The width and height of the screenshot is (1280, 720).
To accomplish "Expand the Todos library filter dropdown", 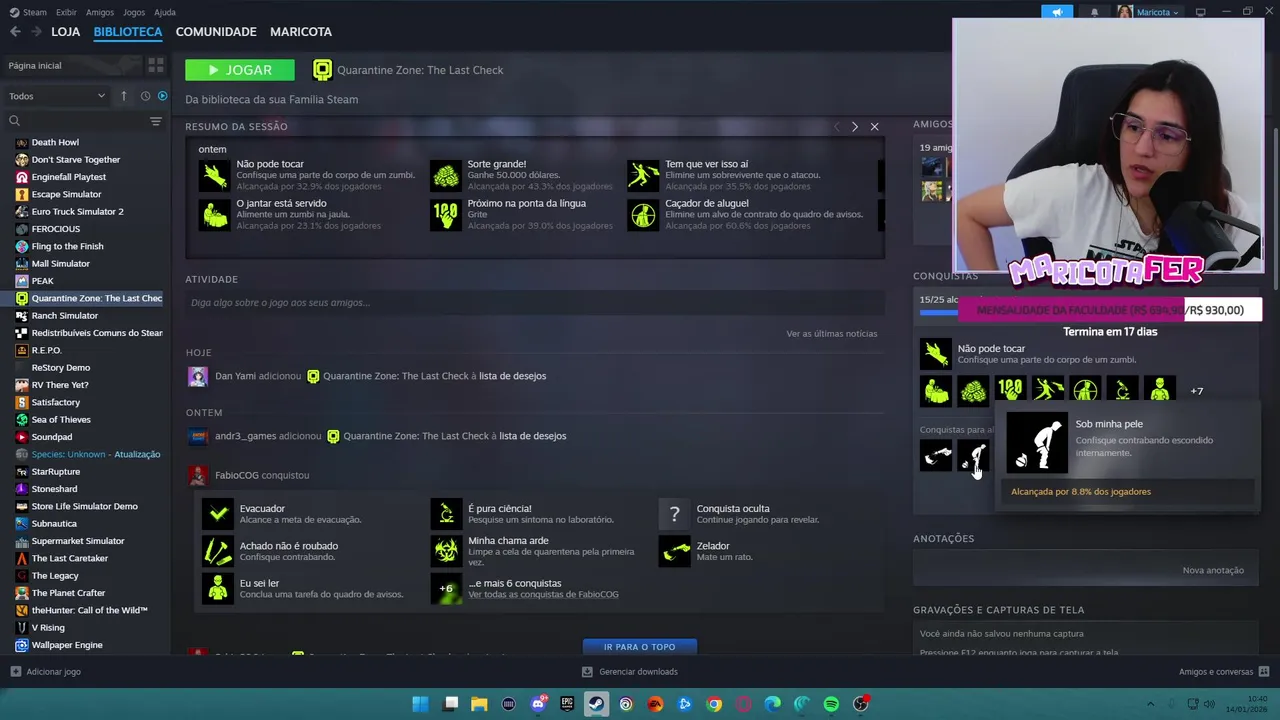I will click(x=57, y=96).
